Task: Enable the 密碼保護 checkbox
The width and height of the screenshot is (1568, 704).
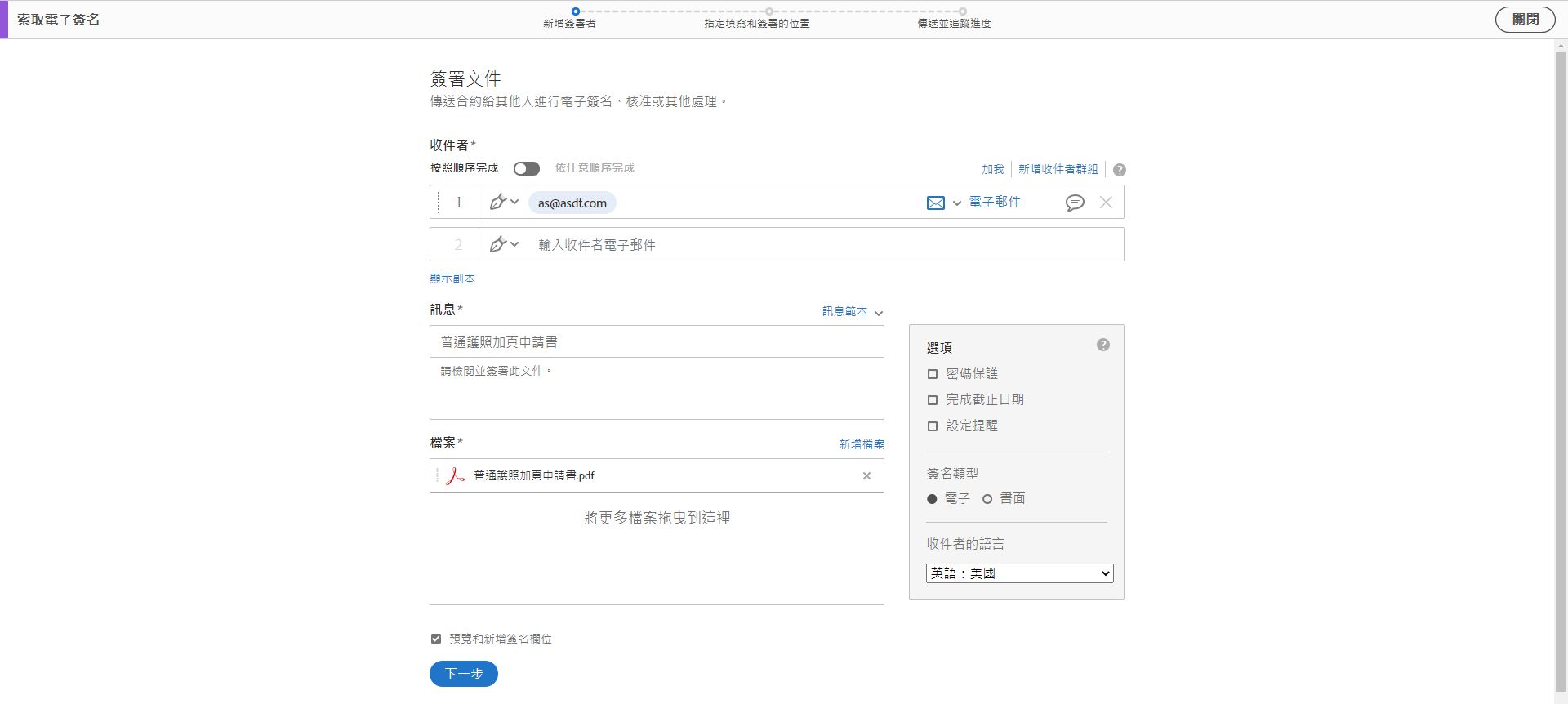Action: (933, 374)
